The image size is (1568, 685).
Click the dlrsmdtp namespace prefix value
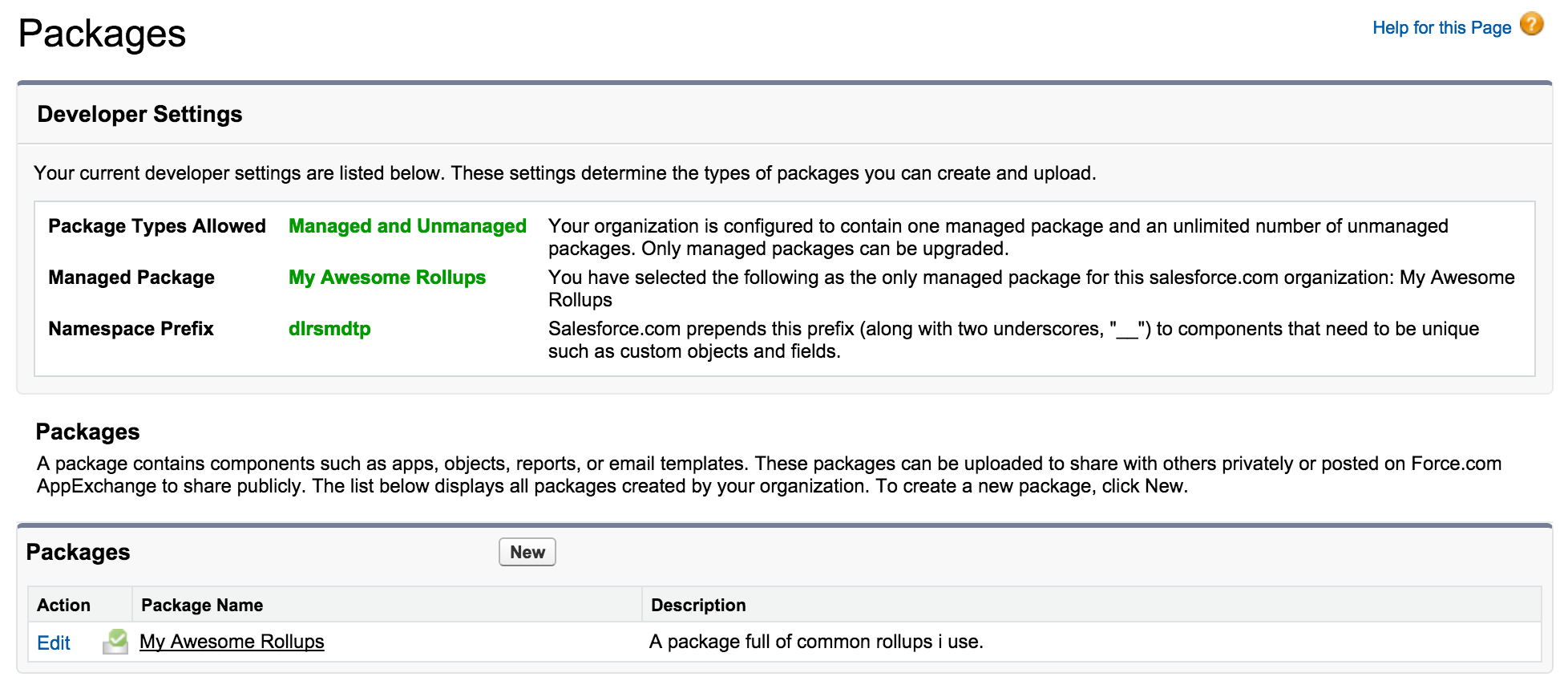[329, 329]
